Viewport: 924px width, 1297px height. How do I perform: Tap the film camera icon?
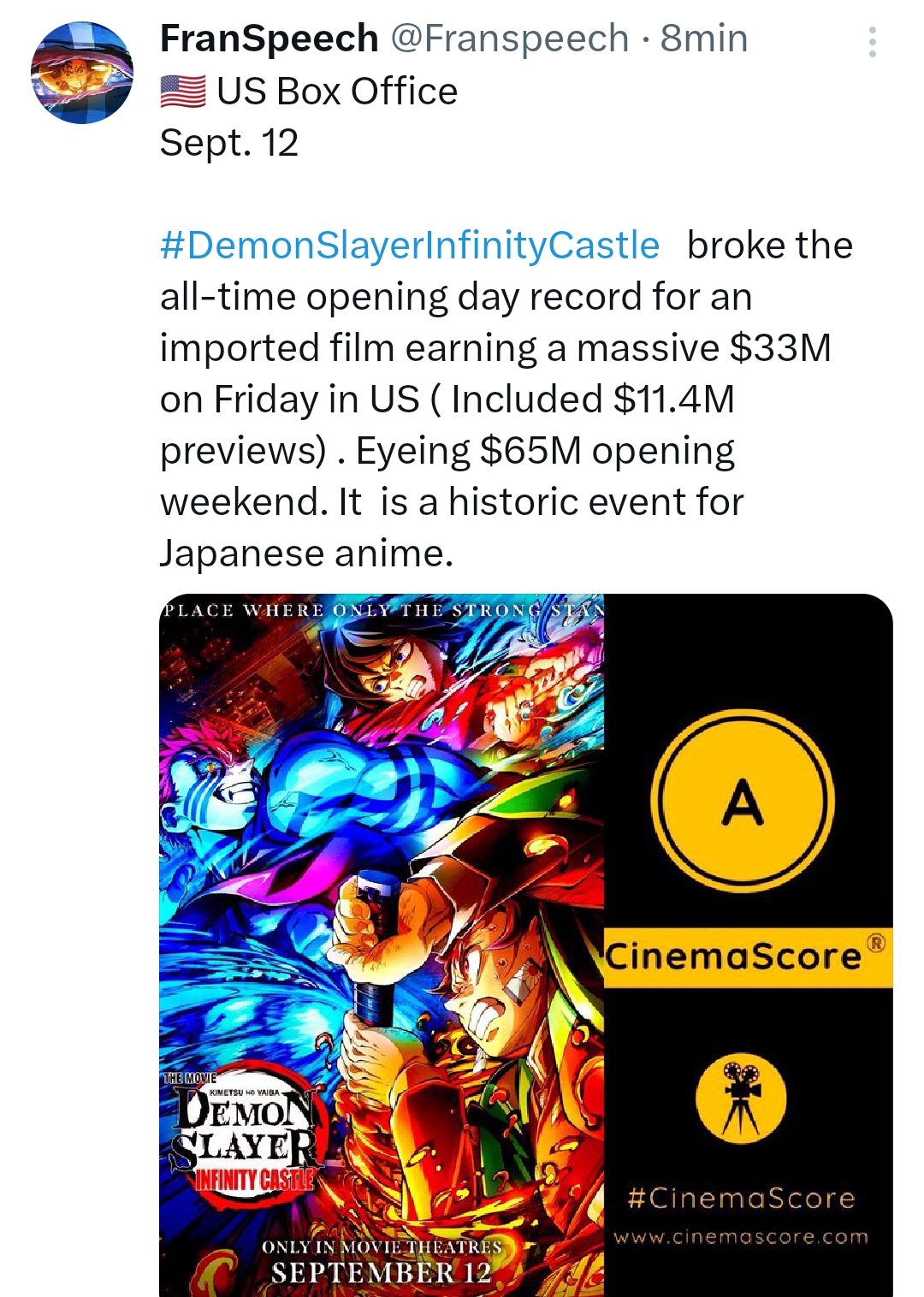[x=741, y=1098]
